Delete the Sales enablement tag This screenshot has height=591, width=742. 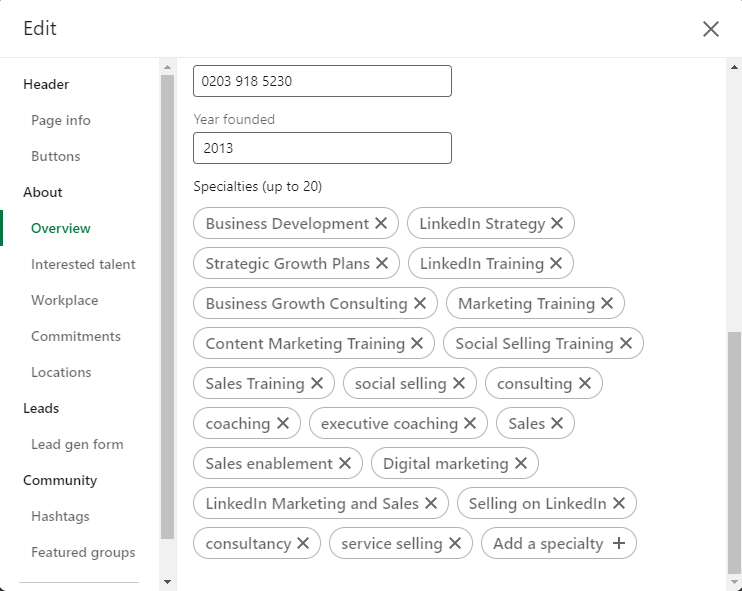coord(345,464)
